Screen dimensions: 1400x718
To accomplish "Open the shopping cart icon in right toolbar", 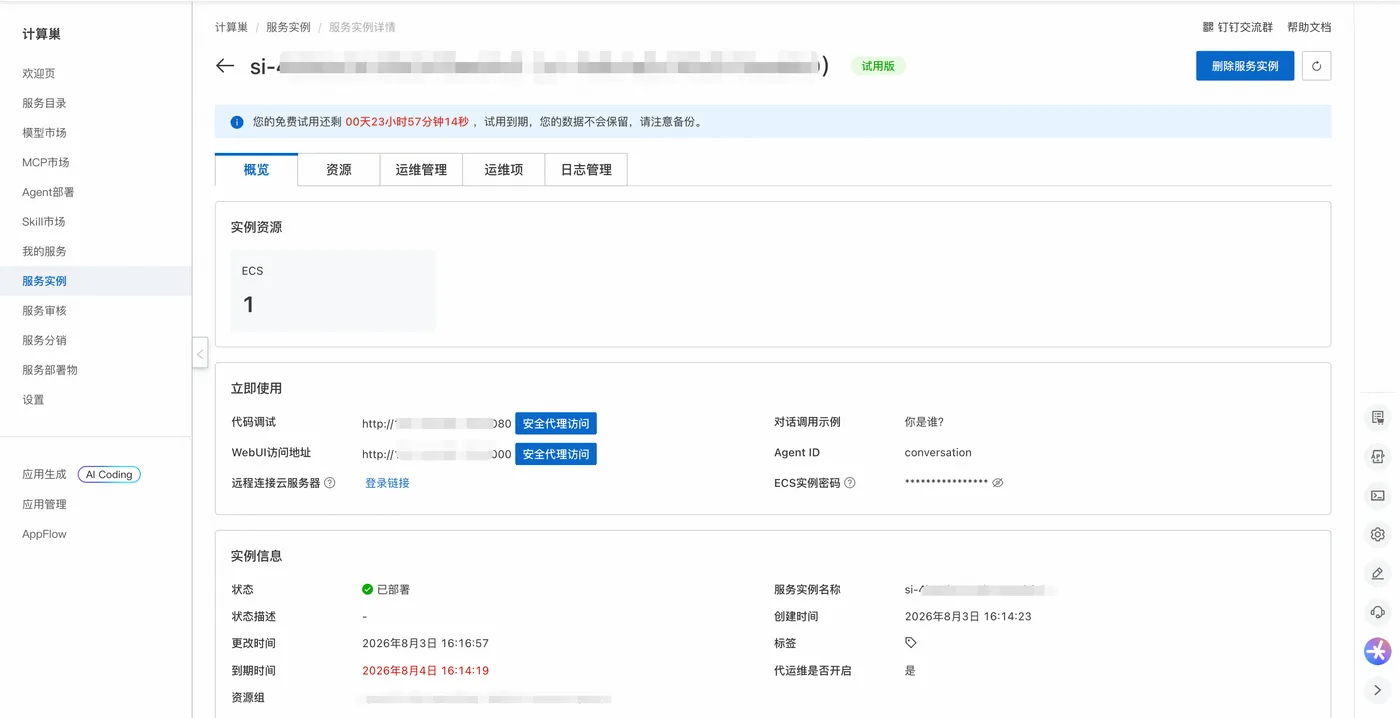I will (1378, 417).
